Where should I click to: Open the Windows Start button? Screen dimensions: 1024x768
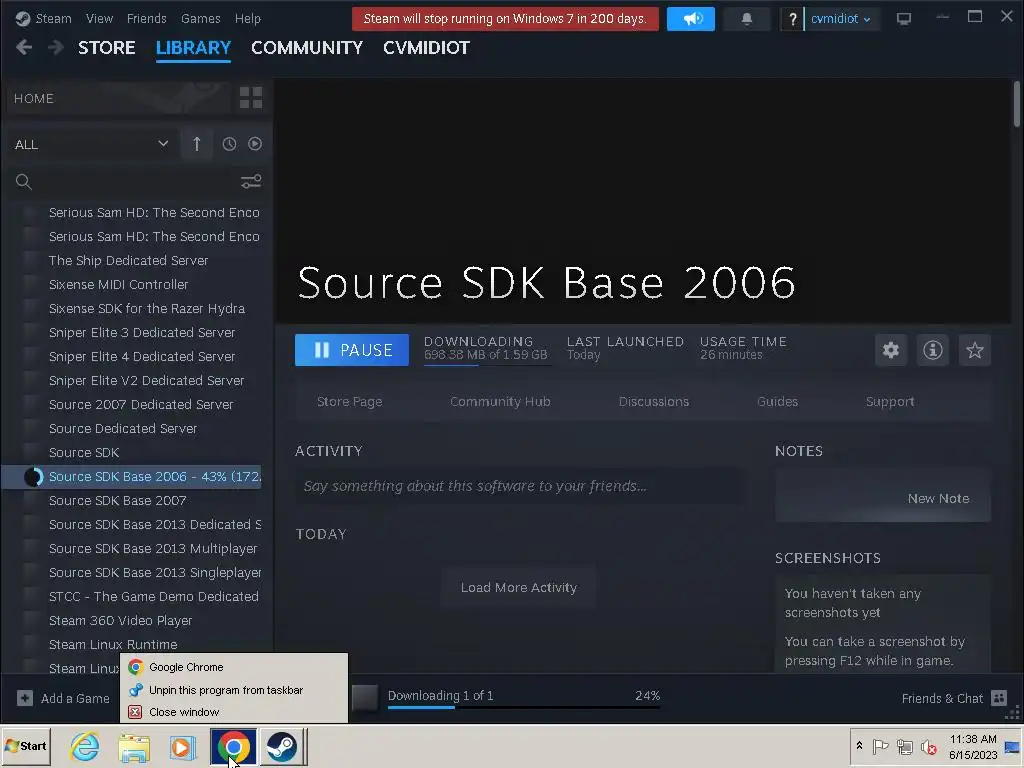click(26, 746)
